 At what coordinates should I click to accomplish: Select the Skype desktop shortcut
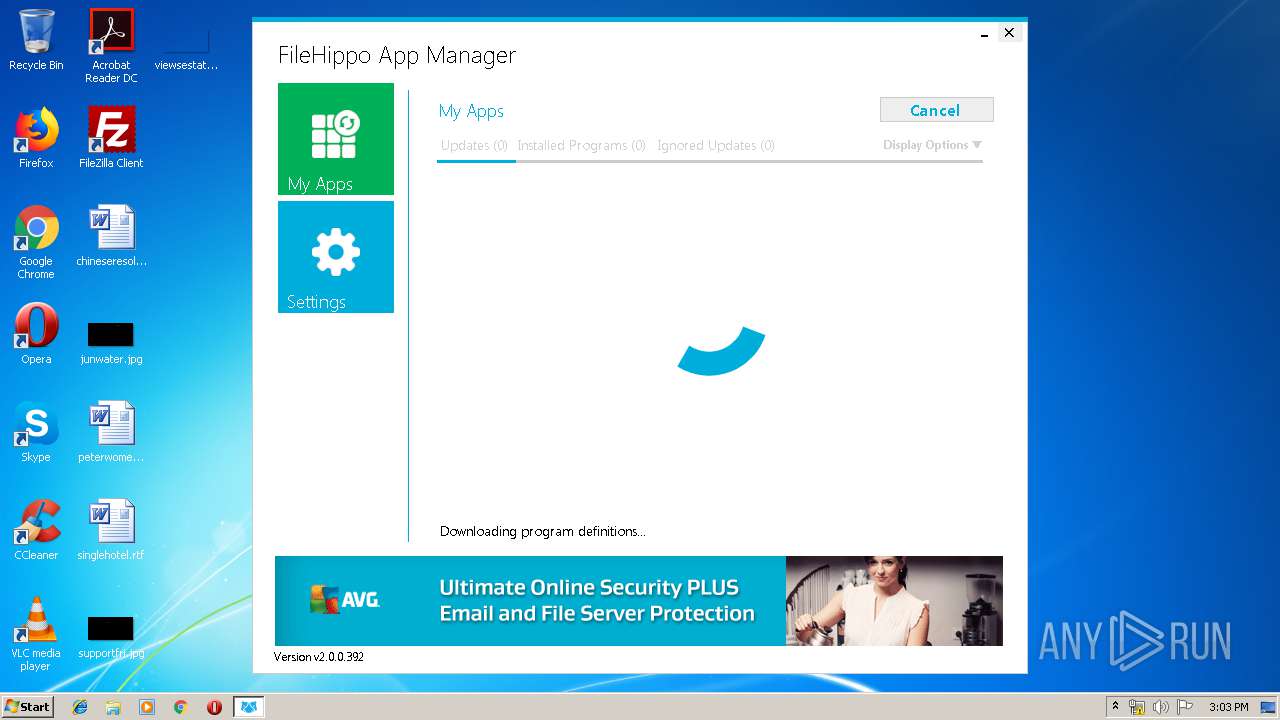(x=36, y=432)
